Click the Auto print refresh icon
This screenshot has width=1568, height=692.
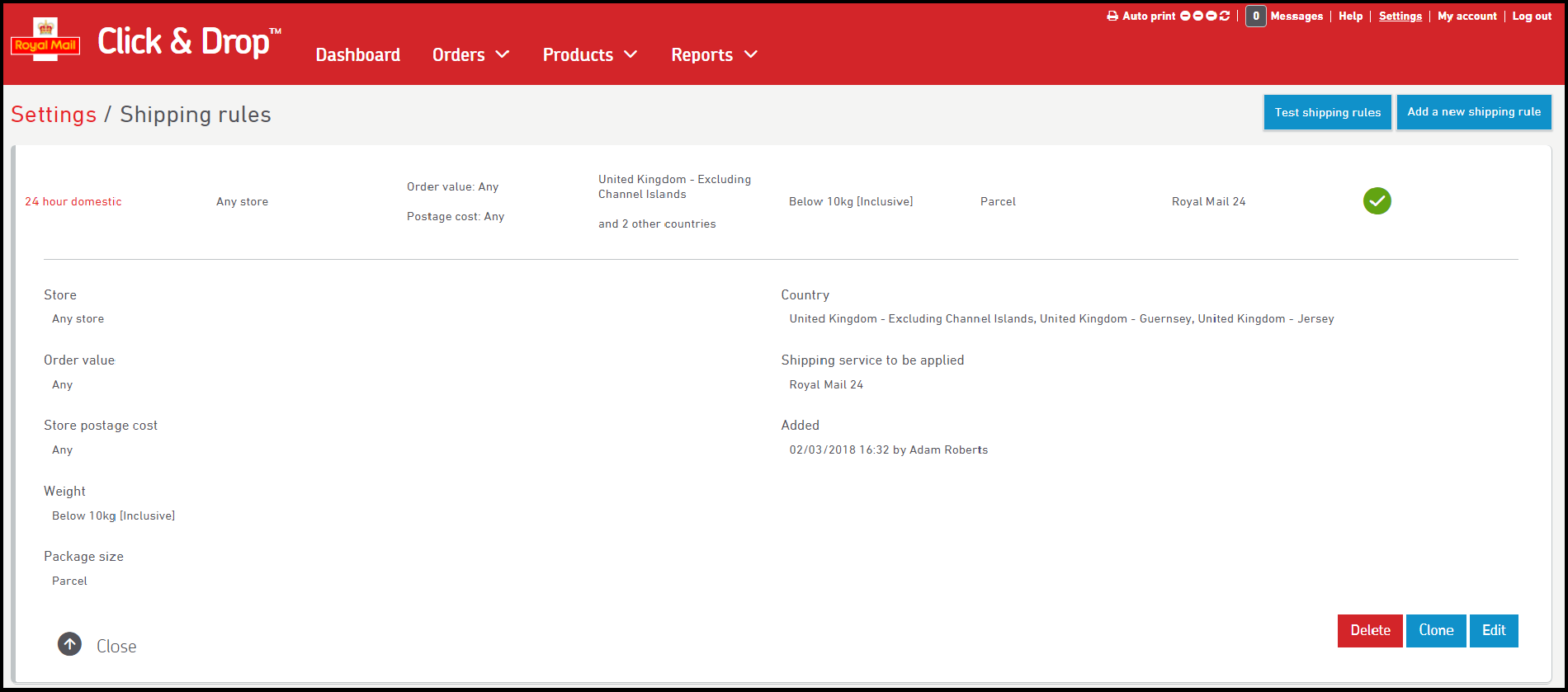[x=1225, y=16]
